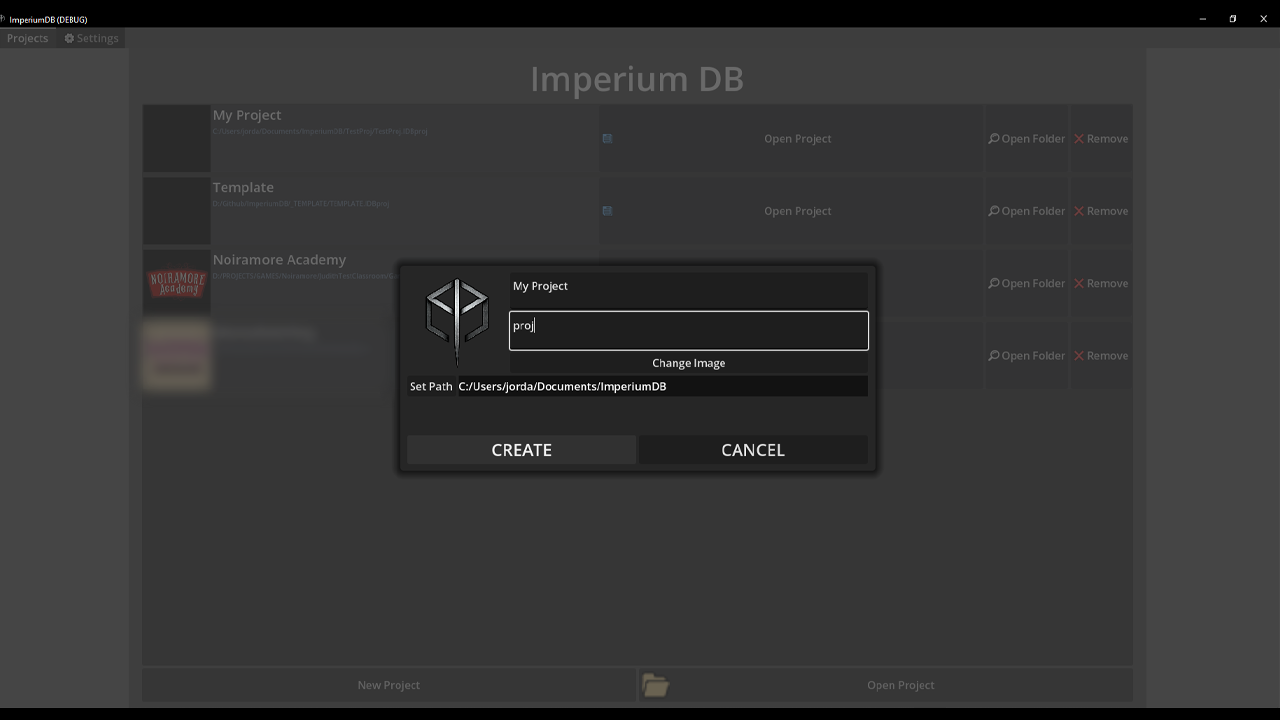Click the New Project button at bottom

click(389, 685)
